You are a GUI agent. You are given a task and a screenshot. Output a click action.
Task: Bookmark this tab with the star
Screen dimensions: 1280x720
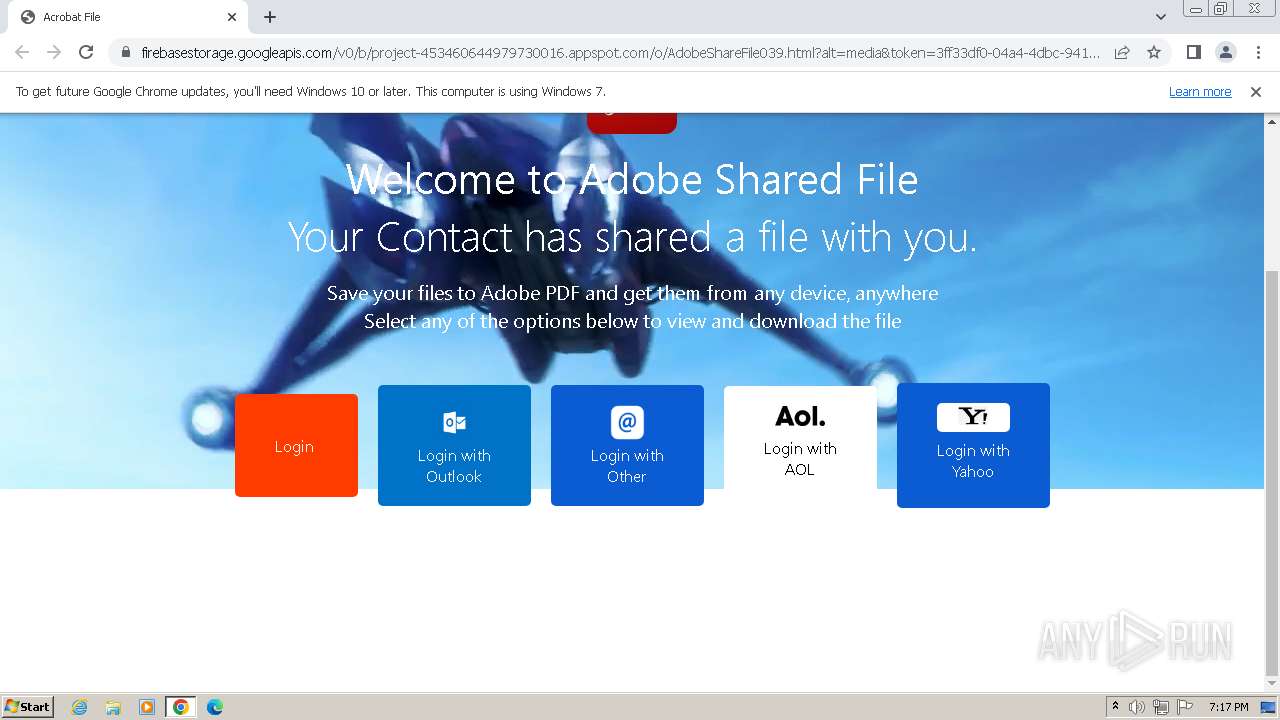(1154, 52)
